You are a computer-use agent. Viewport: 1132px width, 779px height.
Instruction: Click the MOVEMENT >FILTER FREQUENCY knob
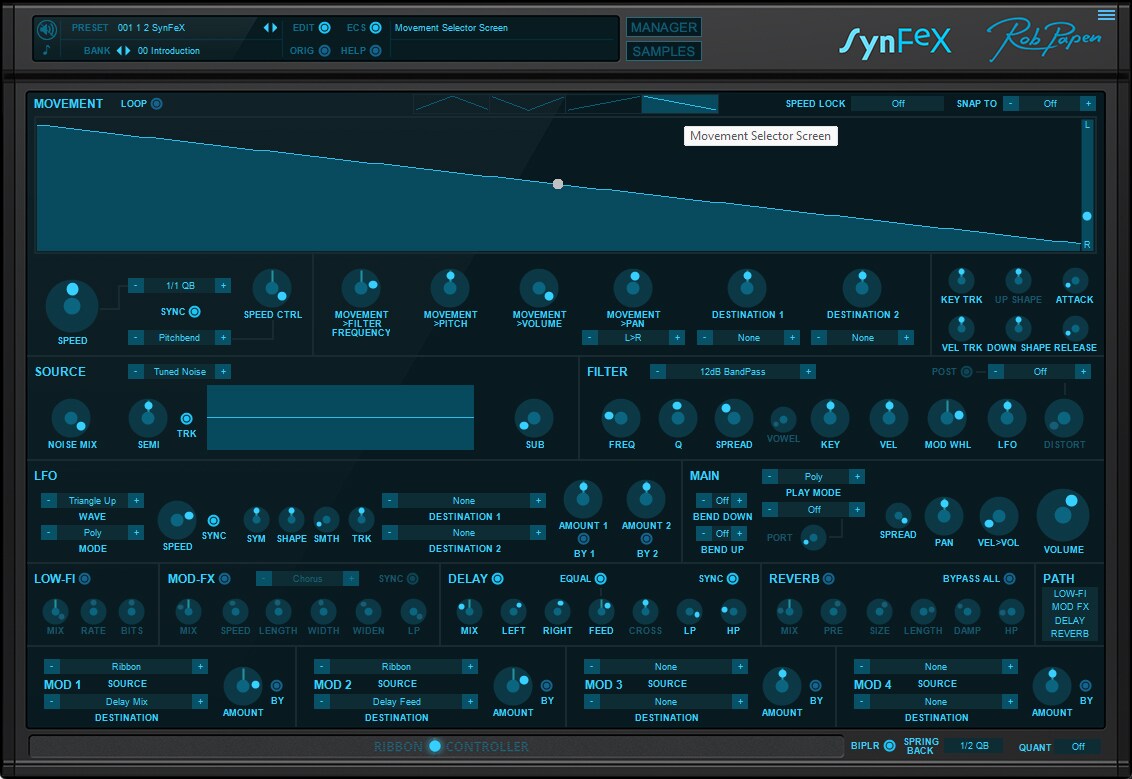pyautogui.click(x=361, y=289)
